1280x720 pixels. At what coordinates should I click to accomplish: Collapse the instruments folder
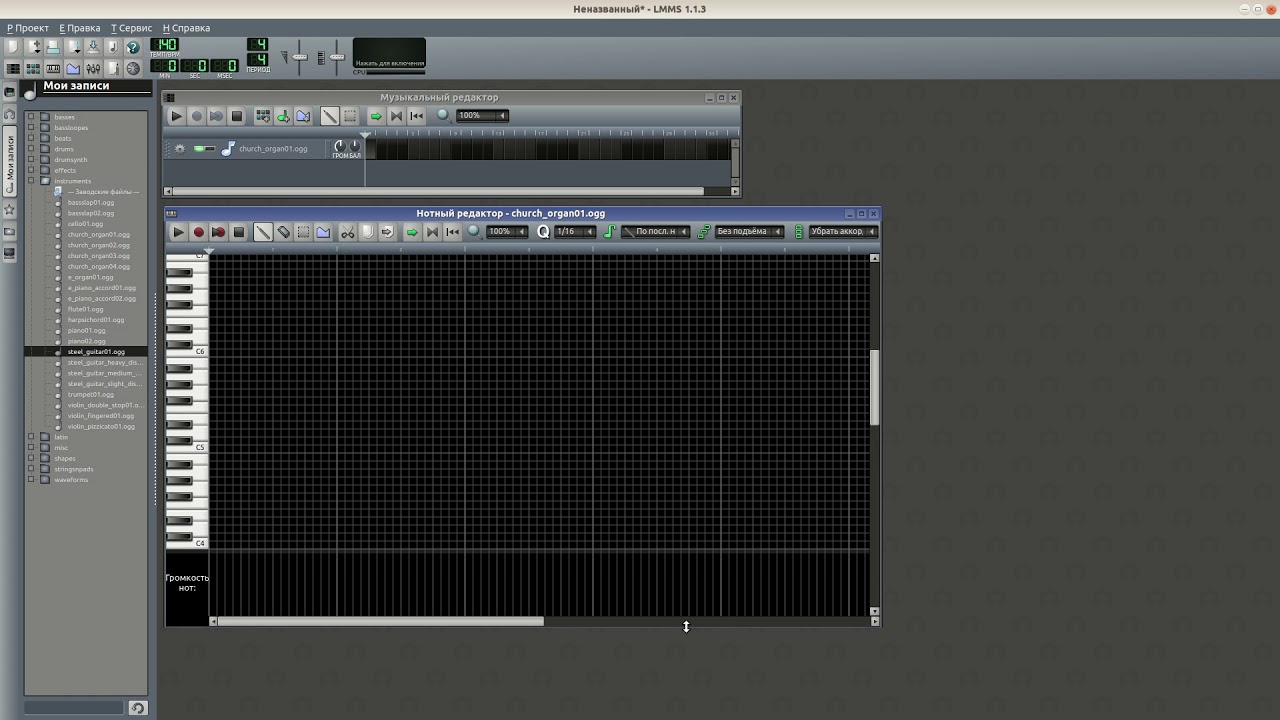click(31, 181)
